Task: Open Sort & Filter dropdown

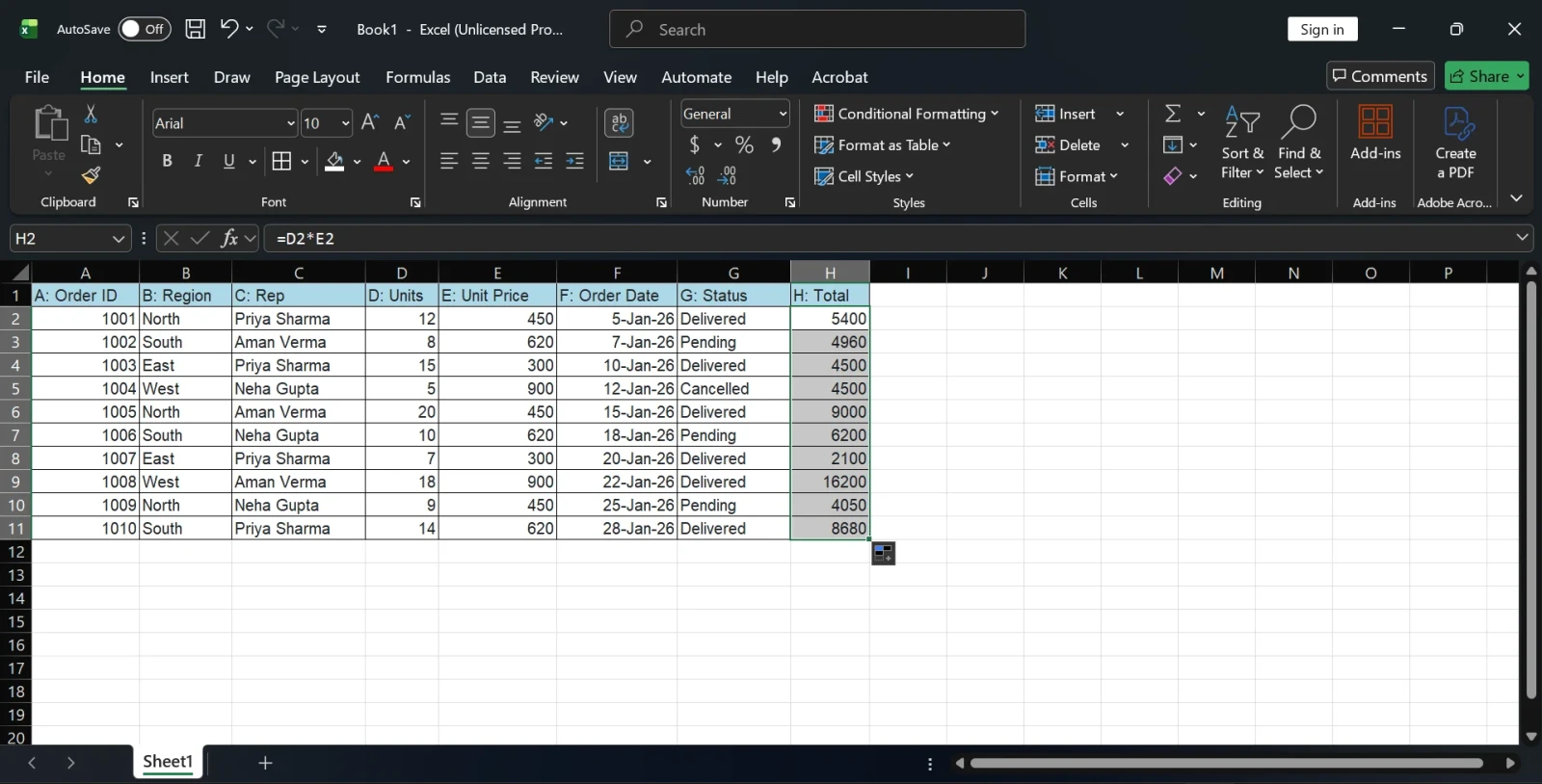Action: [x=1242, y=143]
